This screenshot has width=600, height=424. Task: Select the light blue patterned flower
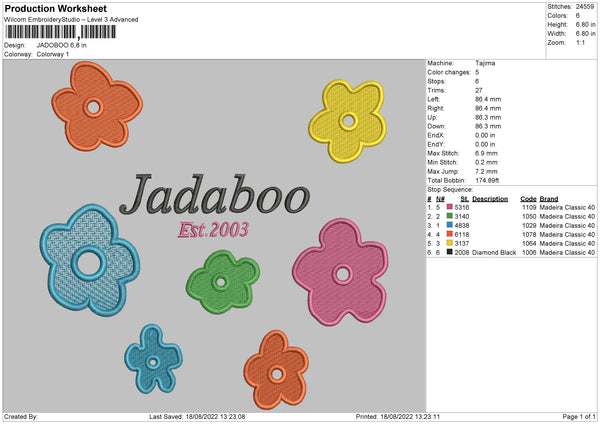[90, 261]
